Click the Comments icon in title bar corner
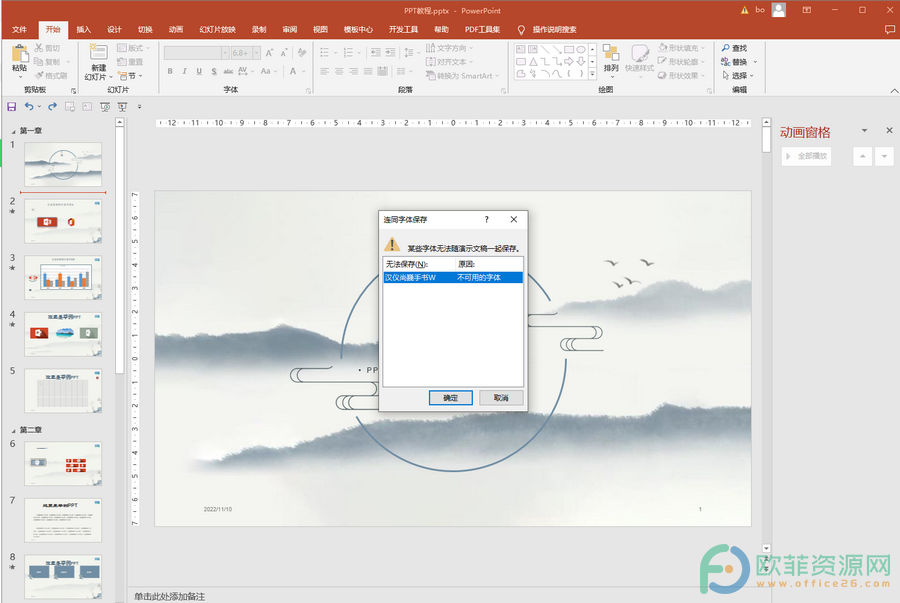Image resolution: width=900 pixels, height=603 pixels. pyautogui.click(x=890, y=29)
